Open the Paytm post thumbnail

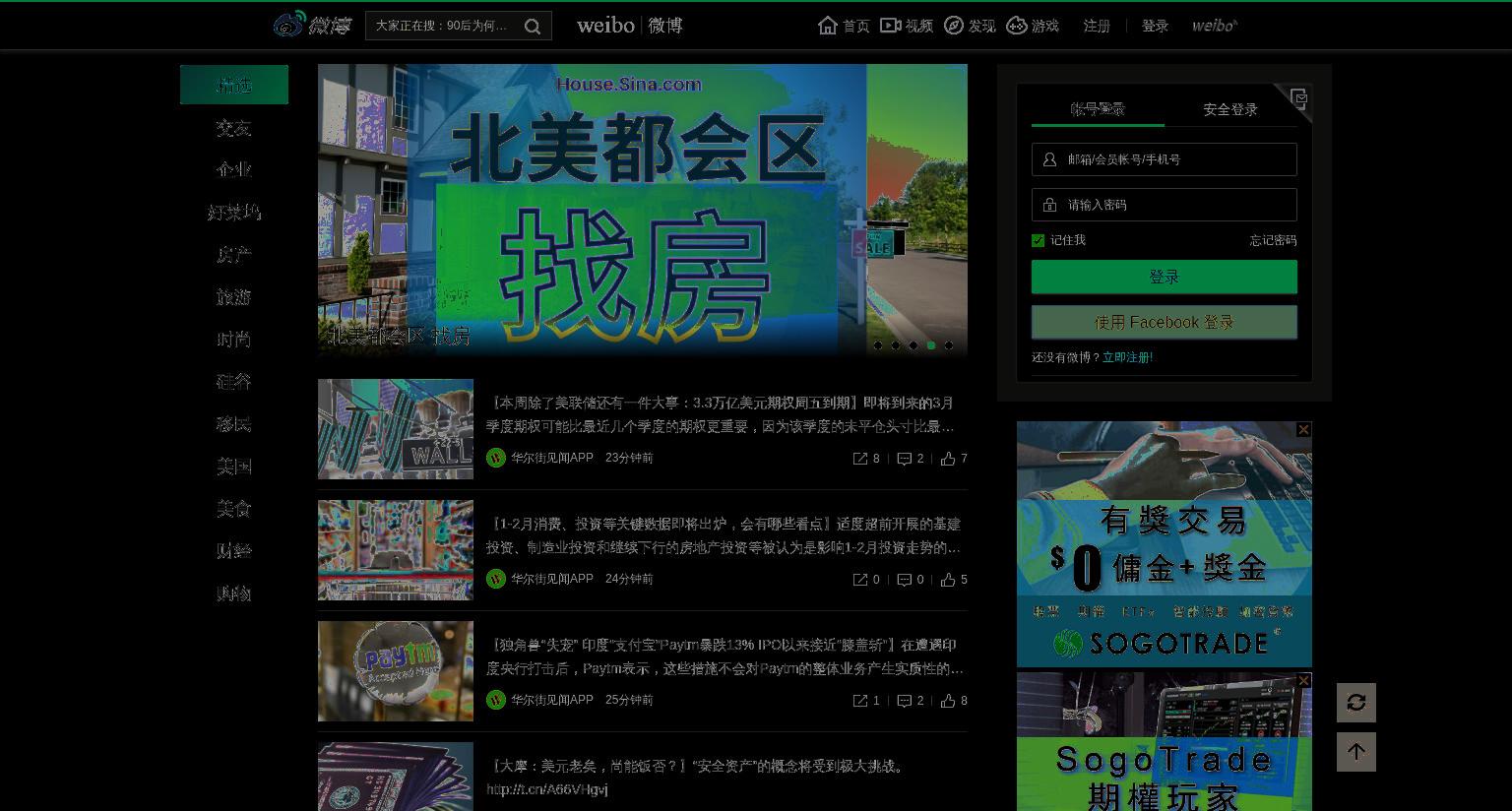396,671
